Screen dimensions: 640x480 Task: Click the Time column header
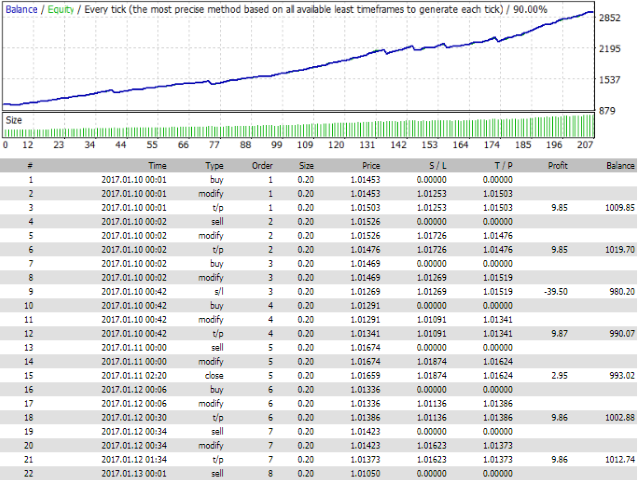coord(157,166)
